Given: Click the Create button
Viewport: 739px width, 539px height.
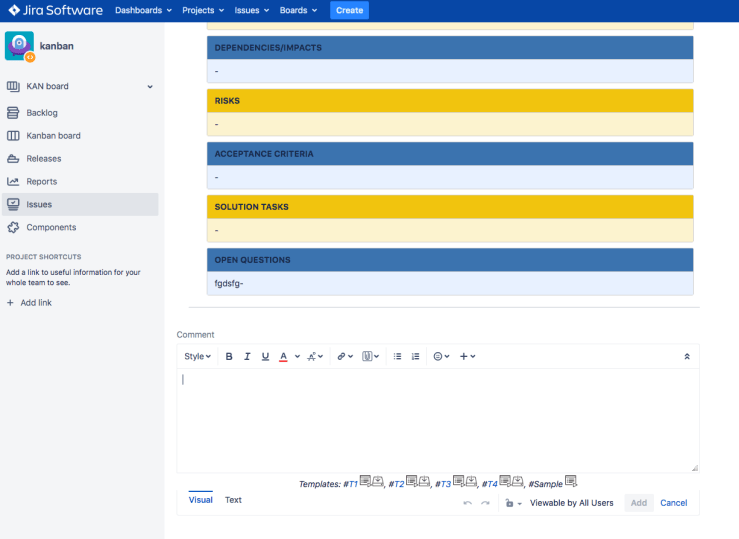Looking at the screenshot, I should pyautogui.click(x=349, y=10).
